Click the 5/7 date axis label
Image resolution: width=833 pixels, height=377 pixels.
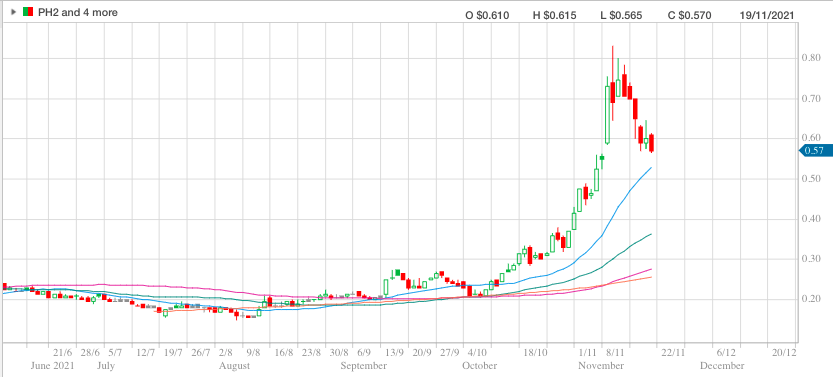(x=116, y=353)
